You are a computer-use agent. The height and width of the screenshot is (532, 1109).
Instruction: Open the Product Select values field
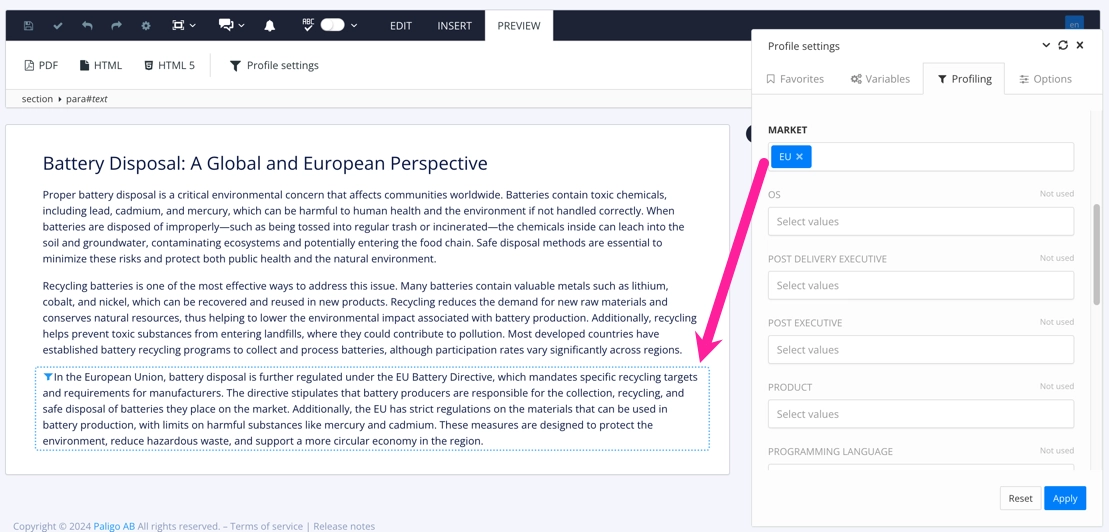point(921,414)
